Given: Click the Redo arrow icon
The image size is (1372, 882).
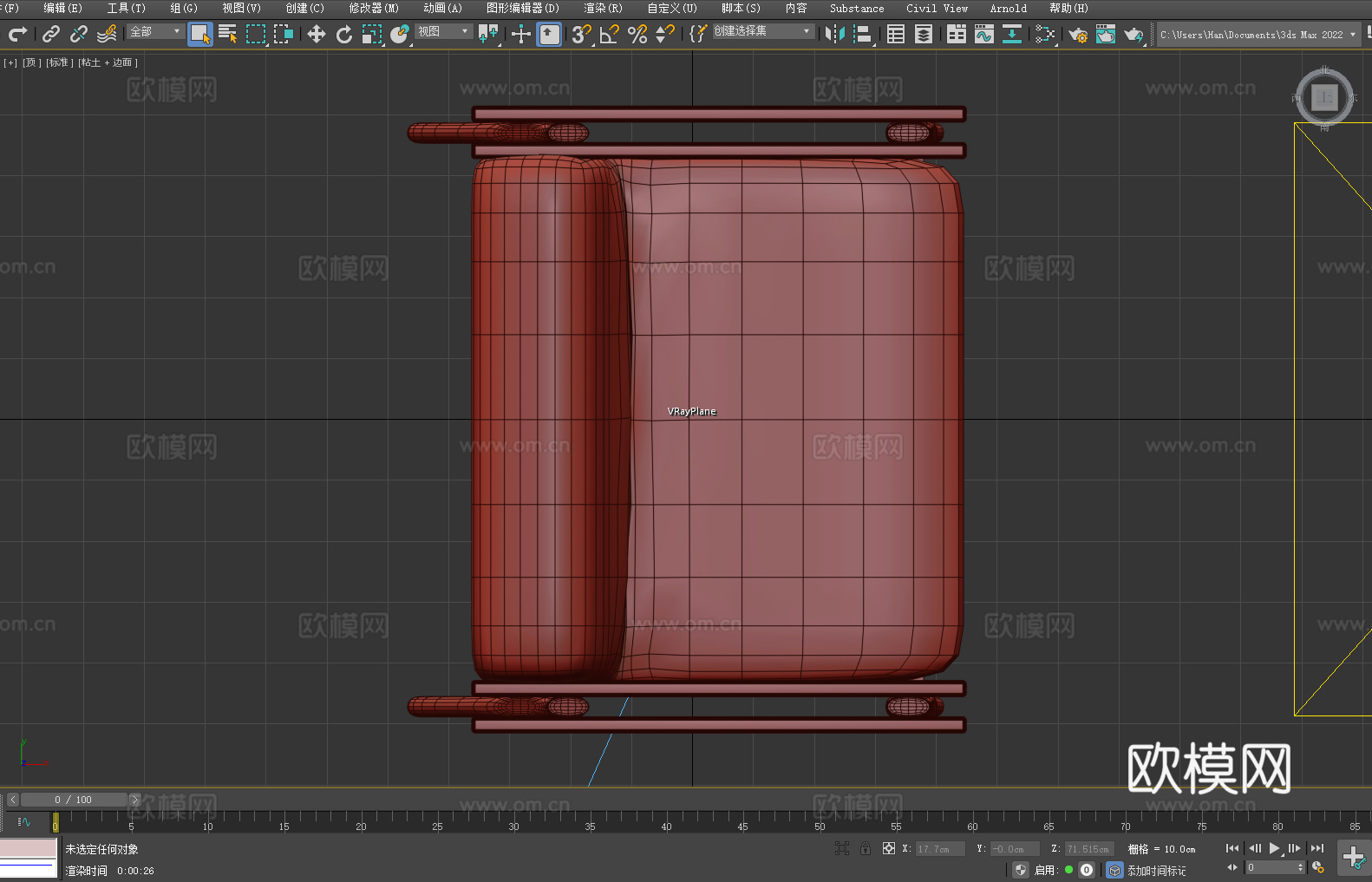Looking at the screenshot, I should tap(17, 34).
